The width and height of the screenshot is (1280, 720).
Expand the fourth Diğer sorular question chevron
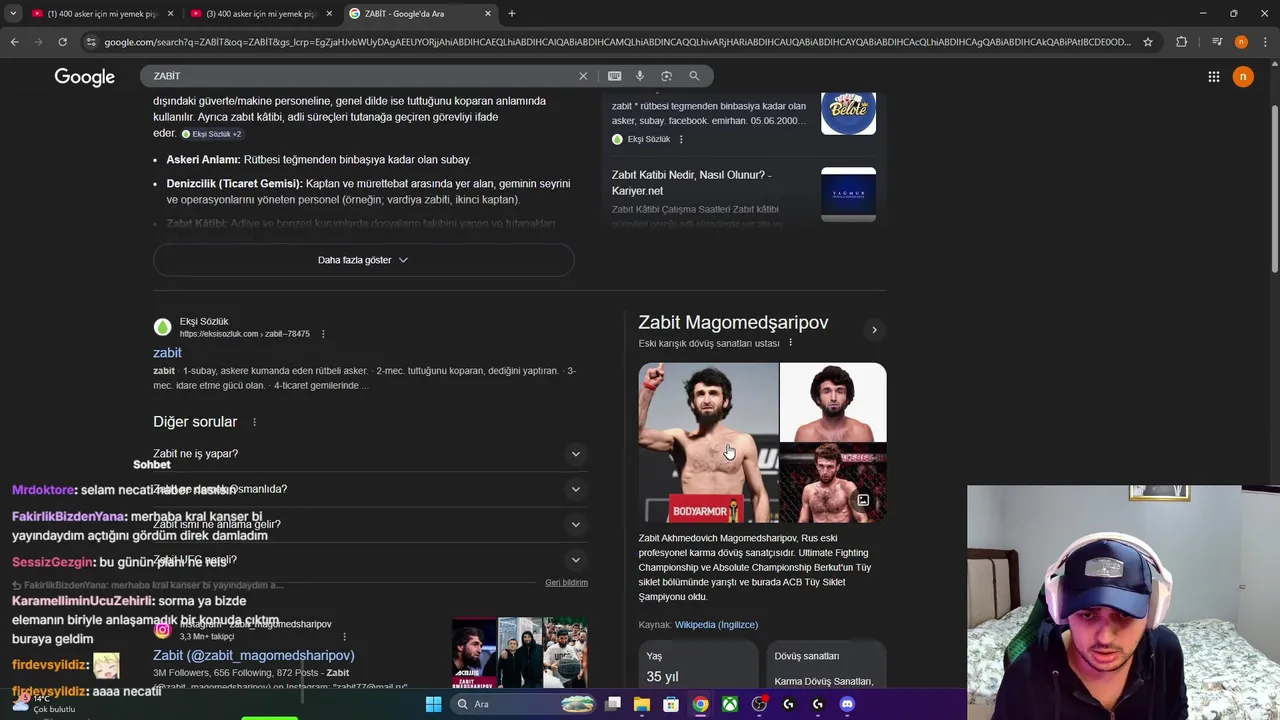coord(575,560)
